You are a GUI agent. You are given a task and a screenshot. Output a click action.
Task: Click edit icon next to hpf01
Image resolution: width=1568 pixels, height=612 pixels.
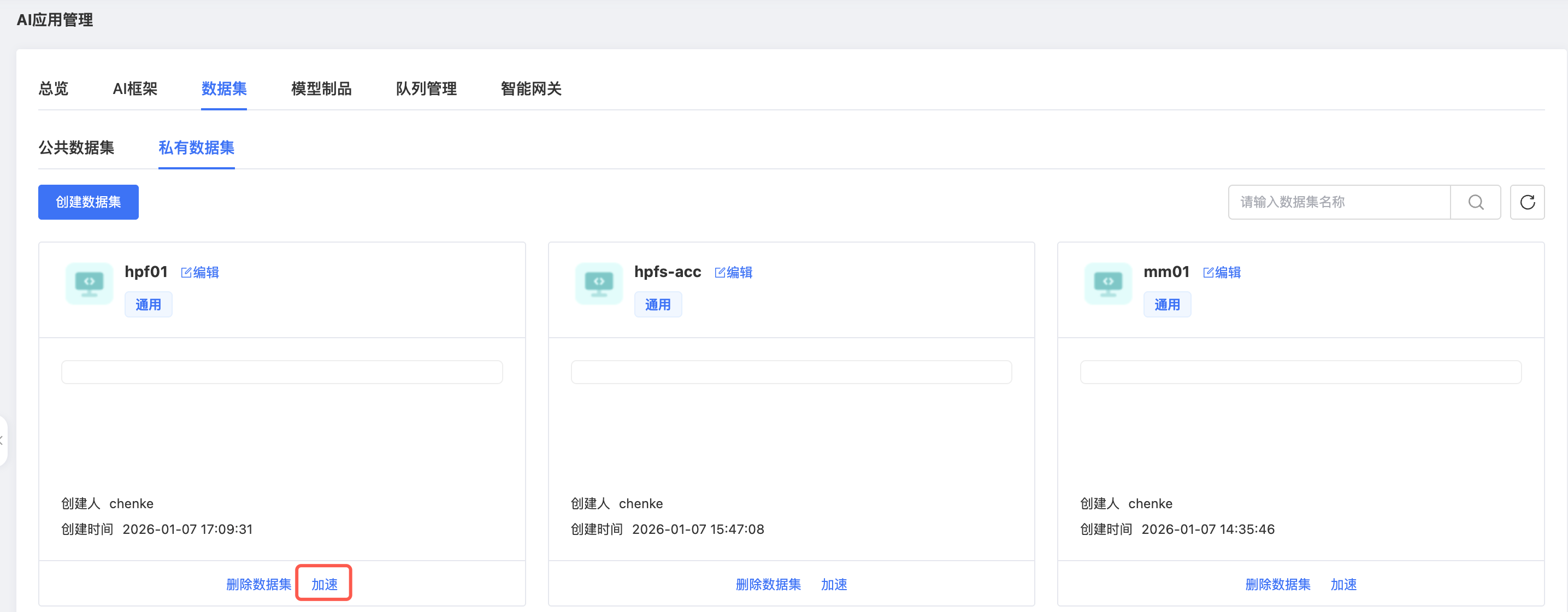tap(186, 272)
